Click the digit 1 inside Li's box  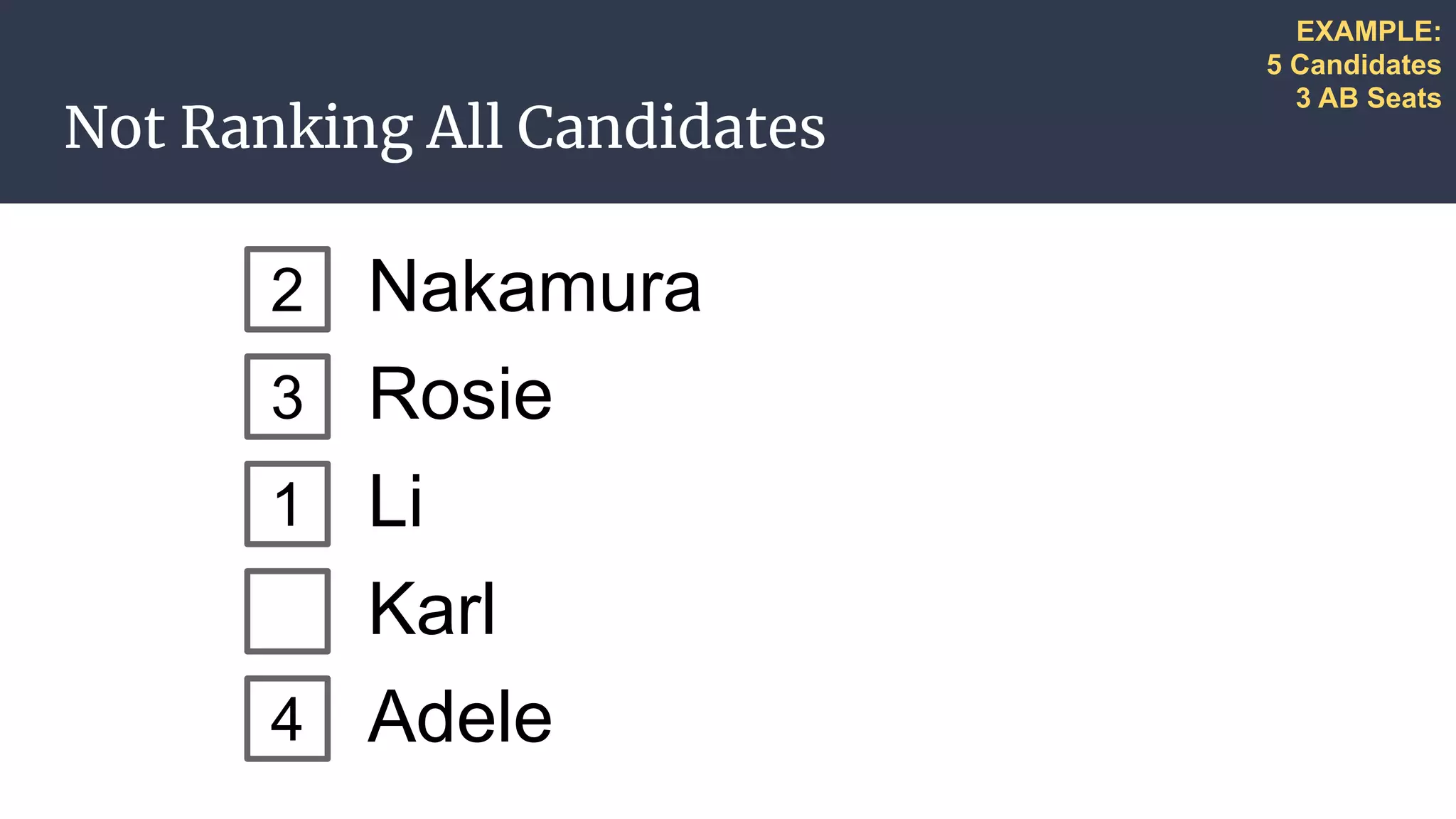tap(286, 504)
